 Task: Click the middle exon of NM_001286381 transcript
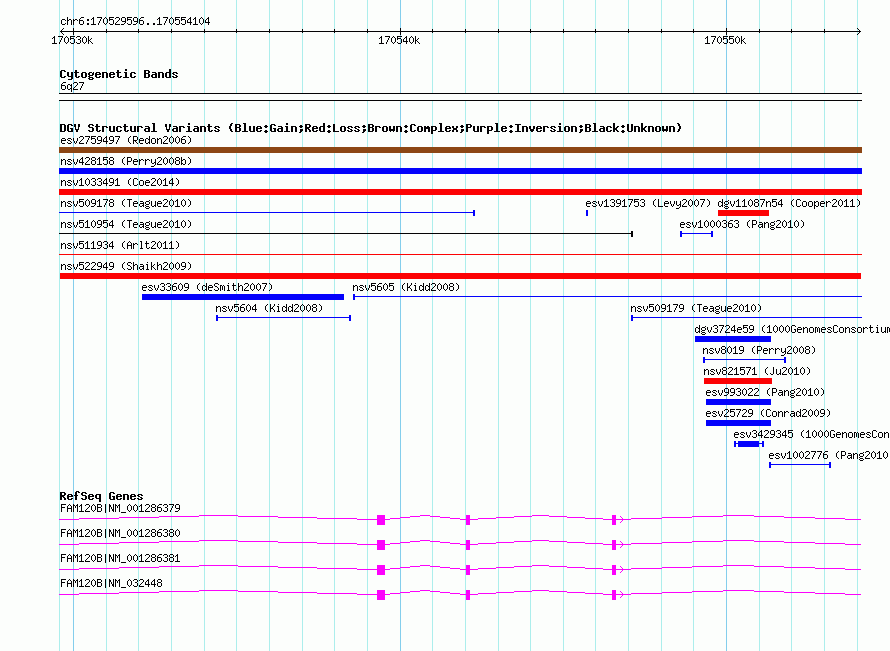pyautogui.click(x=468, y=570)
